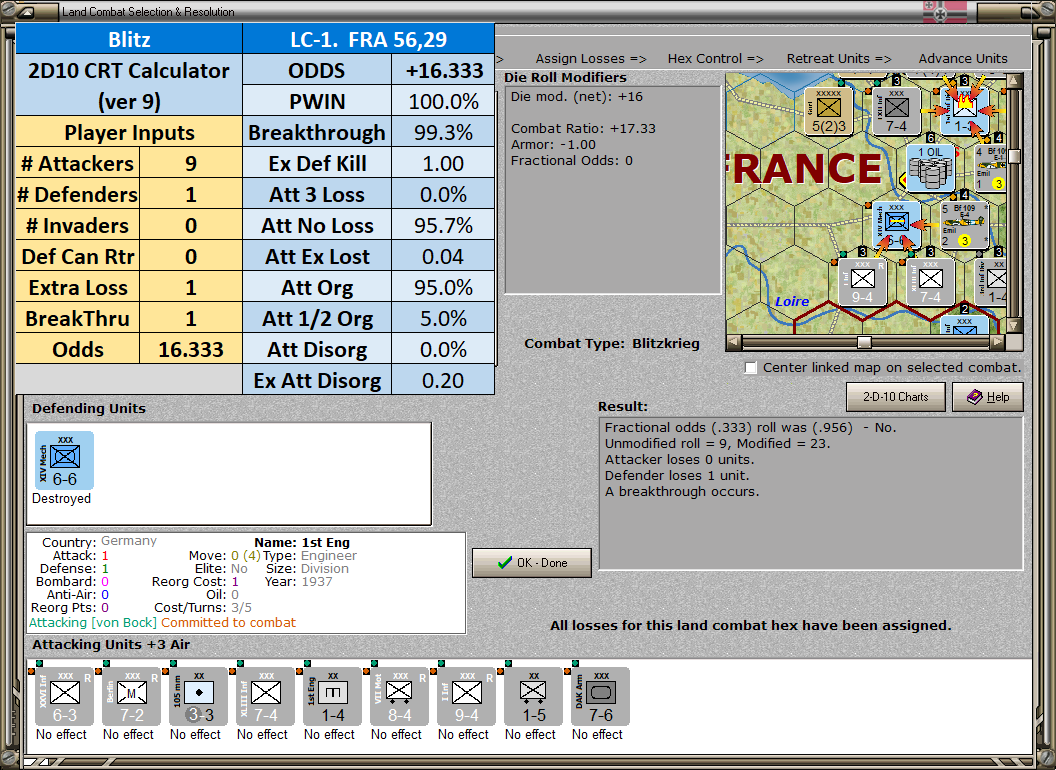Click the 1 OIL barrels counter on map
The image size is (1056, 770).
click(x=930, y=167)
